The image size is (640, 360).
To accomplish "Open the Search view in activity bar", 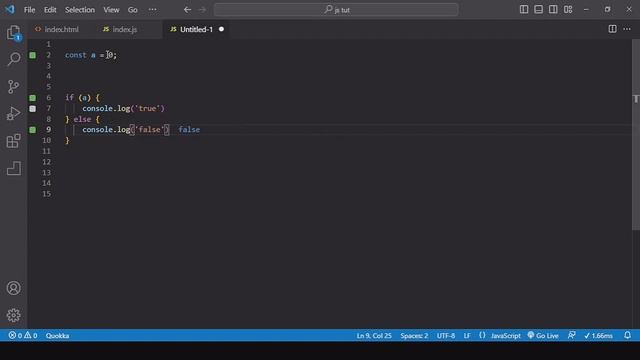I will pyautogui.click(x=13, y=59).
